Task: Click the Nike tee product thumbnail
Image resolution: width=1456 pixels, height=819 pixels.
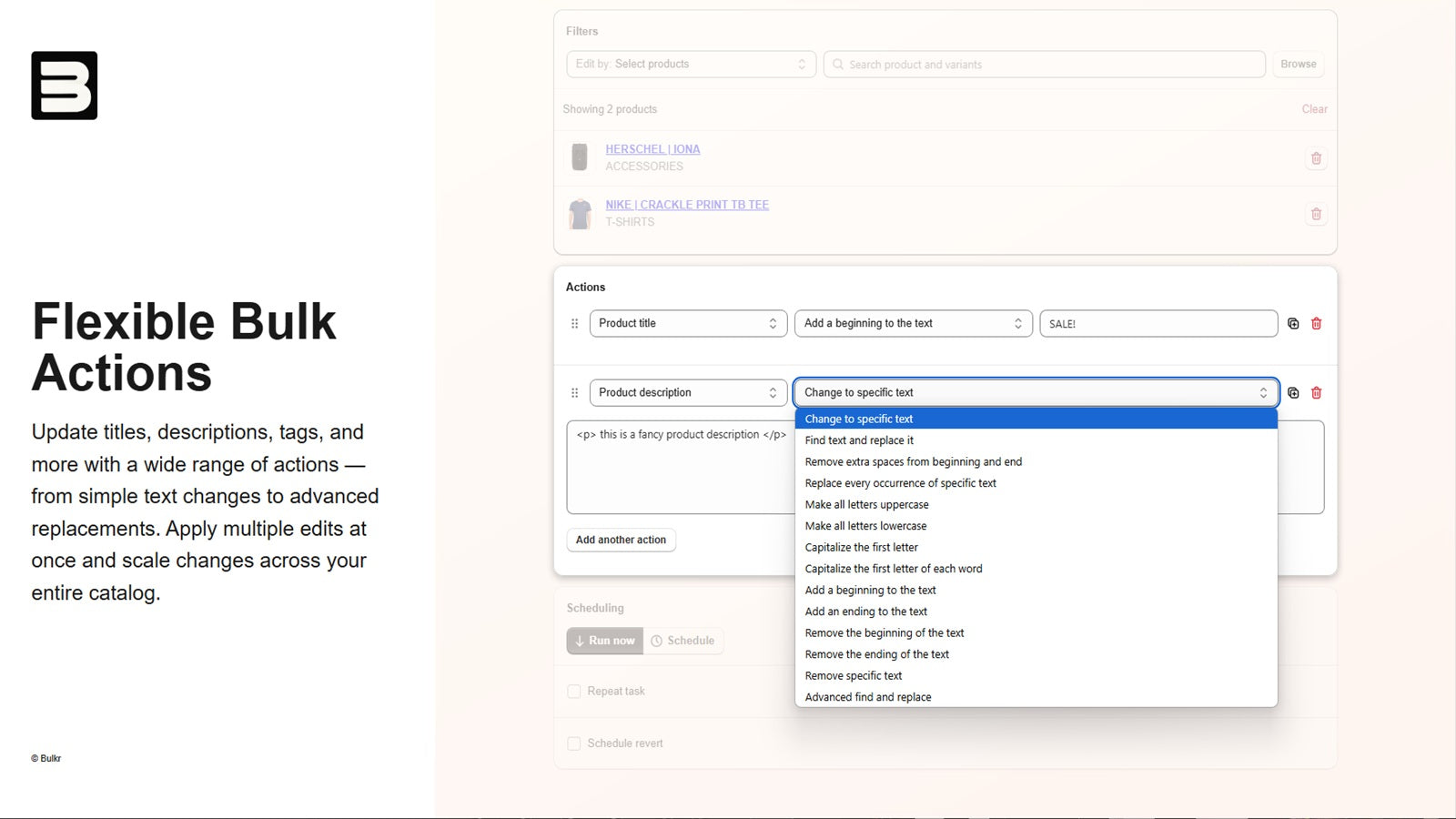Action: [580, 214]
